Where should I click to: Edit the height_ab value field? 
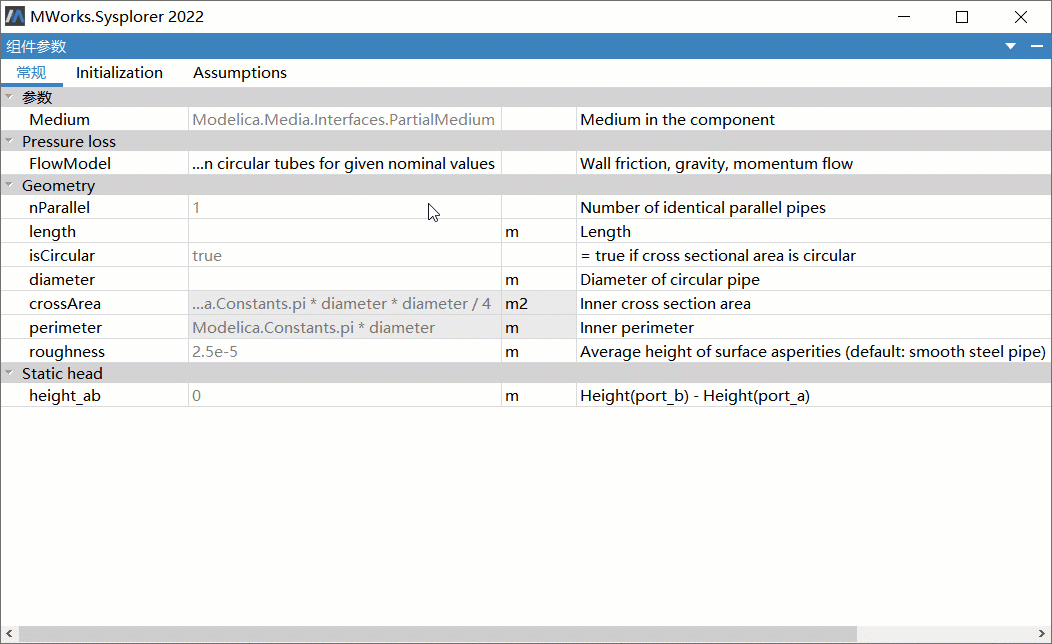pos(344,395)
